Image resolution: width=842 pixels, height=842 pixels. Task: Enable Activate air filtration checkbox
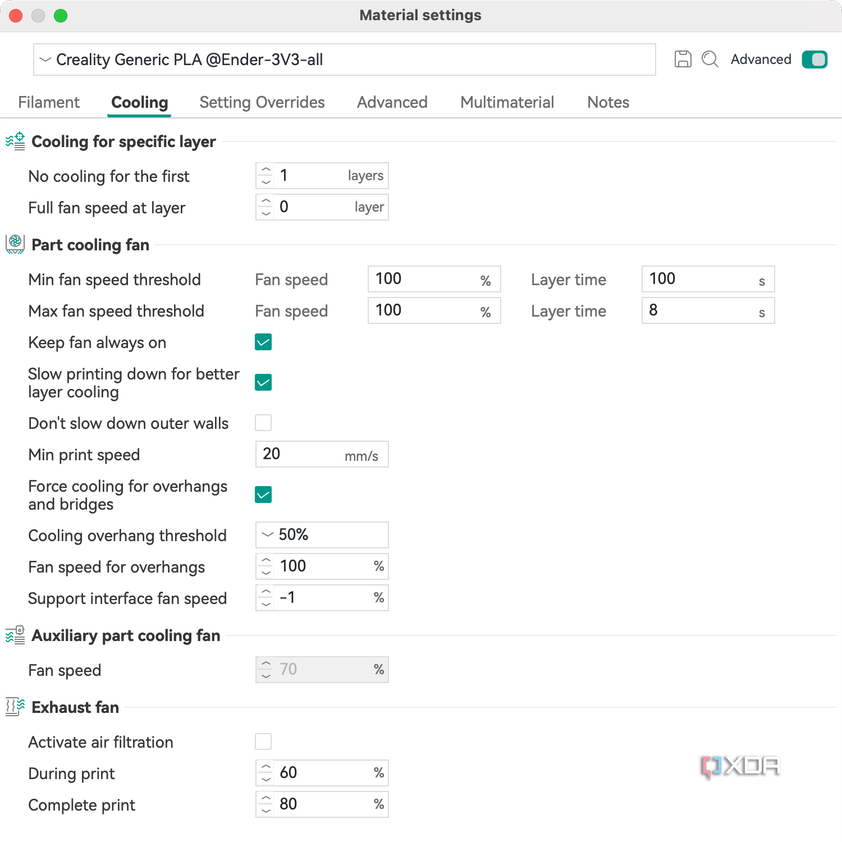point(263,742)
